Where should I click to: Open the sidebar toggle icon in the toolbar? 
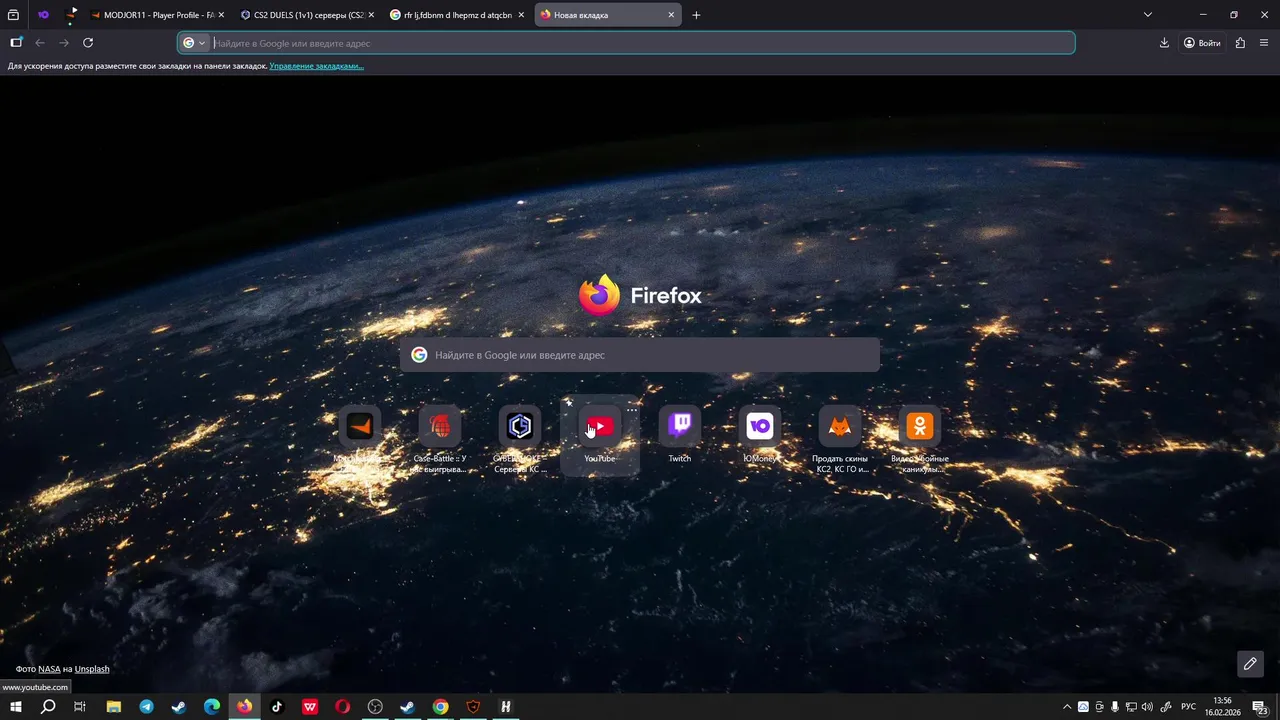point(16,43)
